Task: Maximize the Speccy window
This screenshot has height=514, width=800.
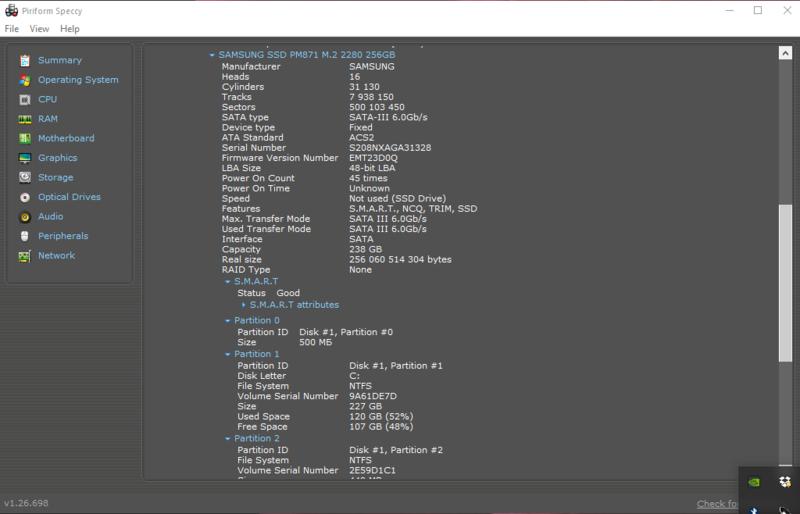Action: tap(758, 10)
